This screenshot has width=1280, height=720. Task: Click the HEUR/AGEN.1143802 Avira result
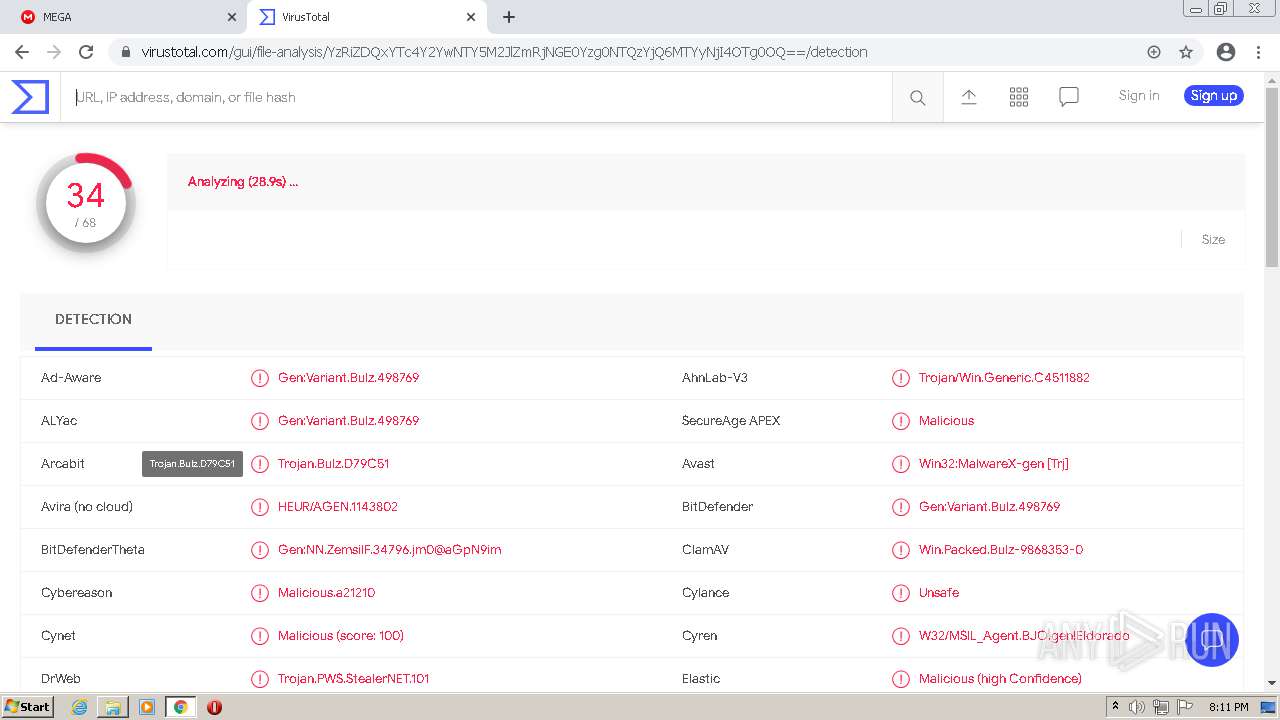coord(337,507)
